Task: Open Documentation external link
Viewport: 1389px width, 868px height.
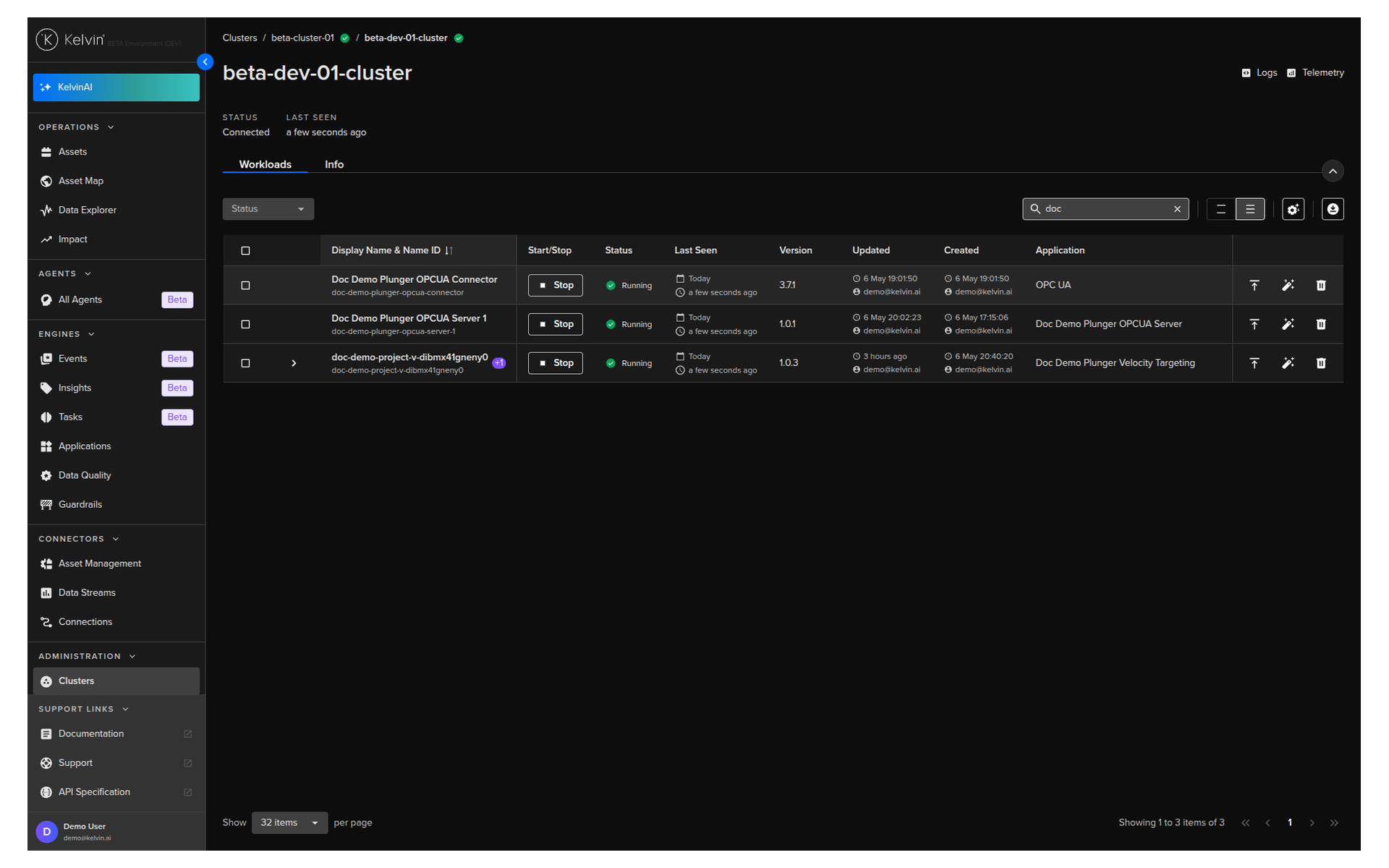Action: (116, 734)
